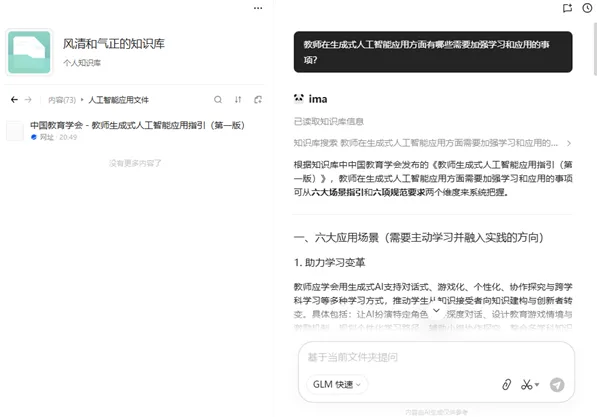Click the knowledge base cover thumbnail
Image resolution: width=597 pixels, height=417 pixels.
pyautogui.click(x=29, y=52)
